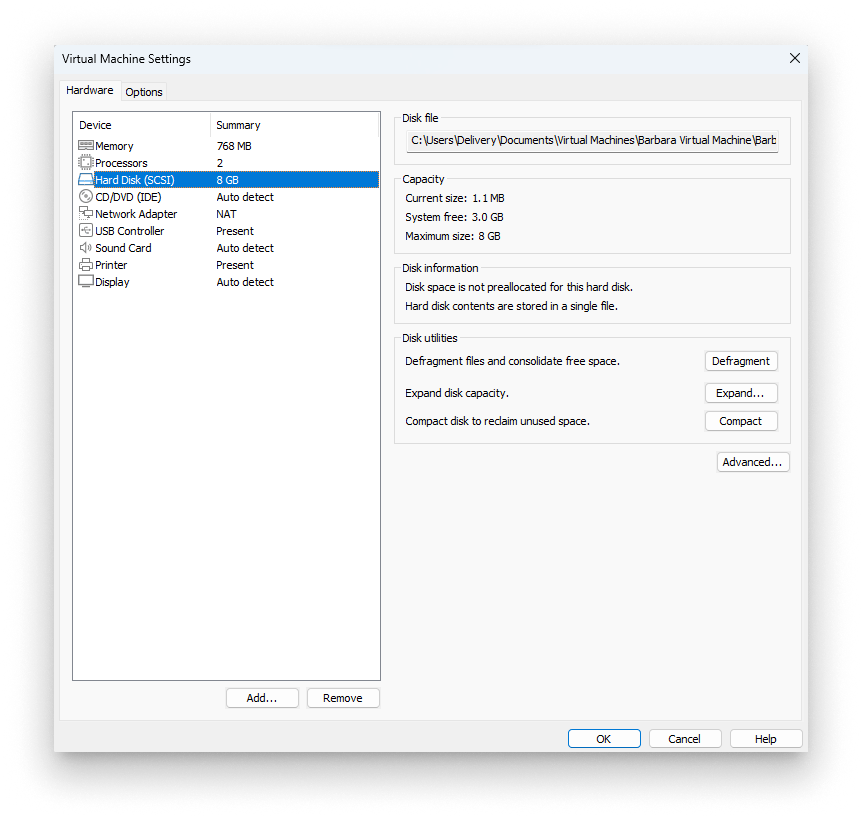862x817 pixels.
Task: Click the Network Adapter icon
Action: coord(86,214)
